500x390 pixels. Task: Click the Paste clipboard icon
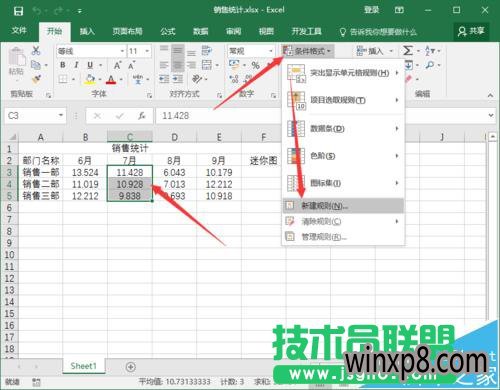[x=17, y=57]
